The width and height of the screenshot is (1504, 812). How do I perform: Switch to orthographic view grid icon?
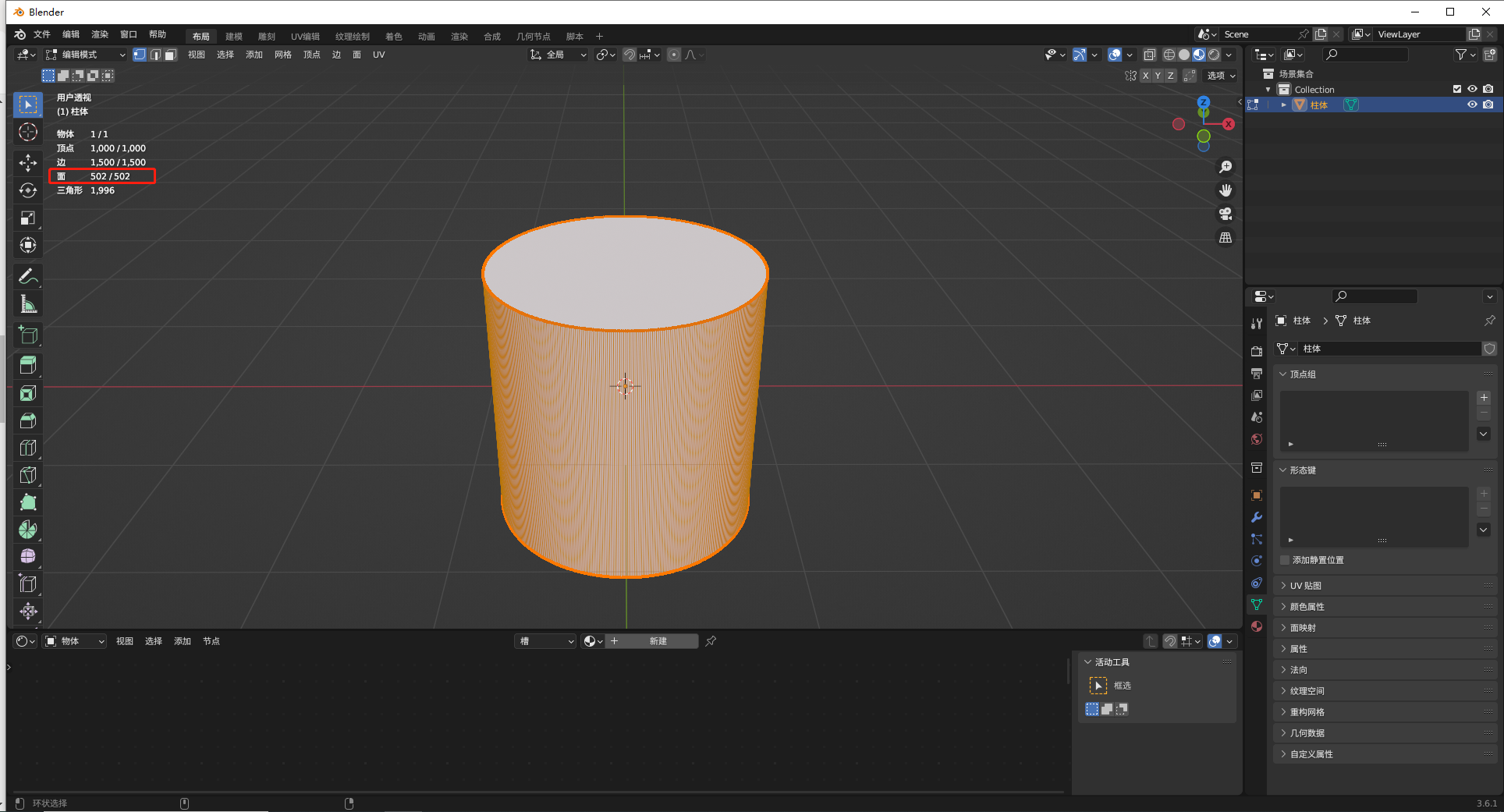[x=1226, y=237]
